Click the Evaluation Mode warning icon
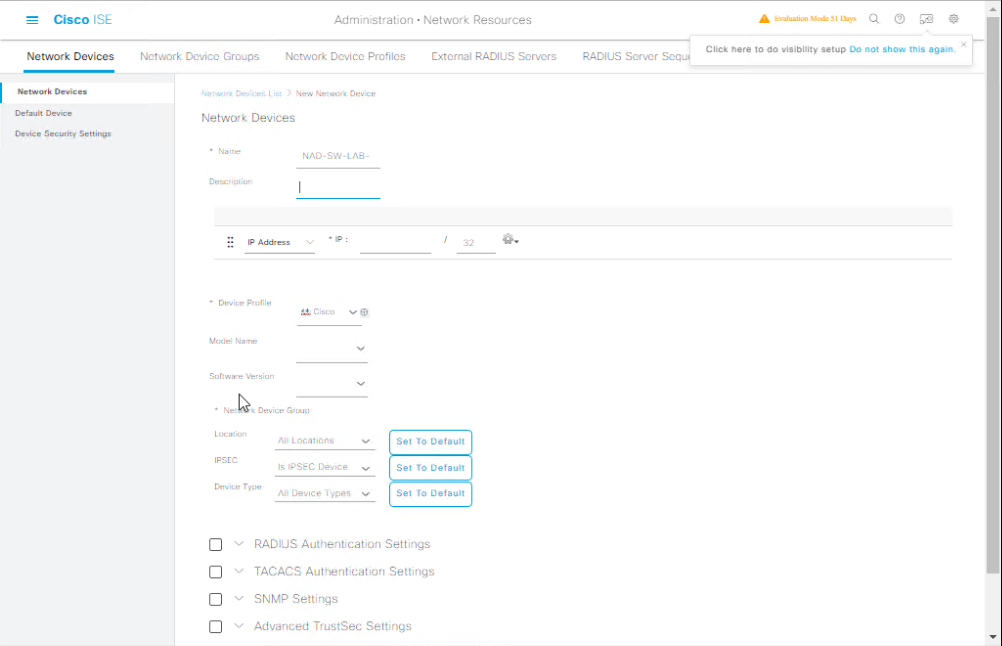Screen dimensions: 1002x646 coord(764,19)
